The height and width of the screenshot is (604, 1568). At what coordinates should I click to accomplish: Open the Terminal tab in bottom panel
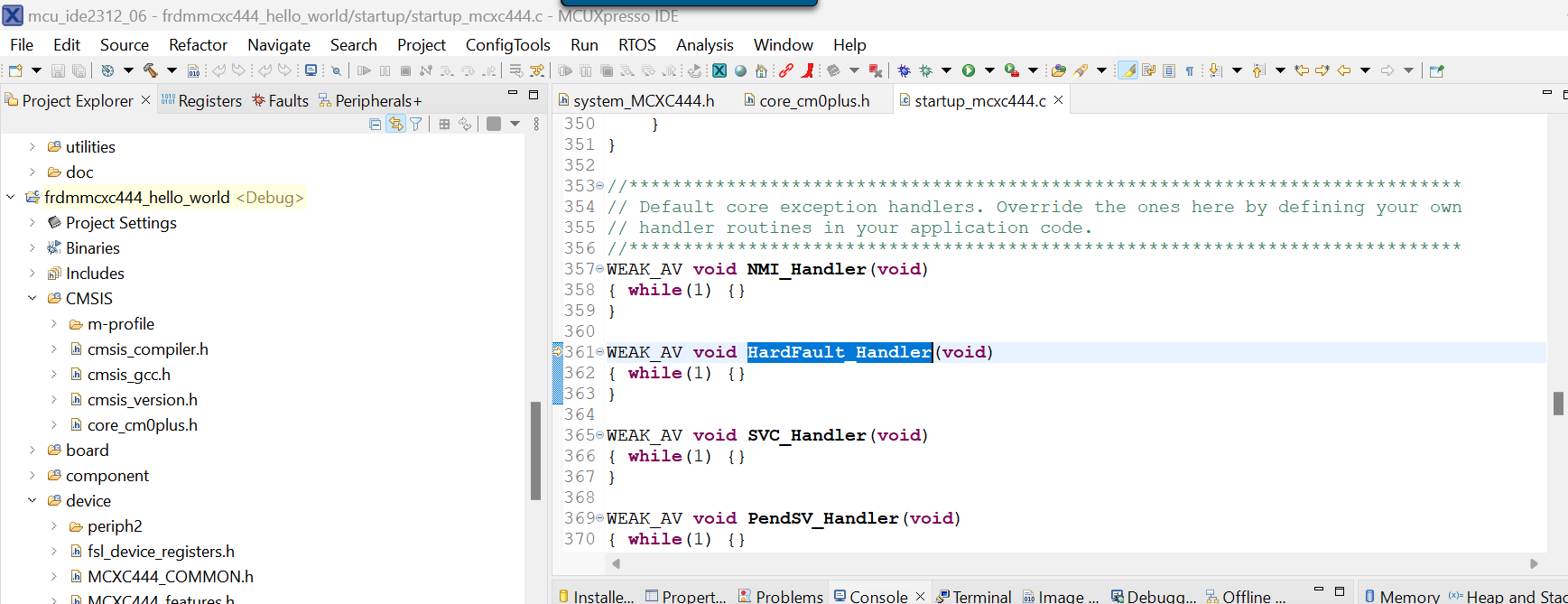[x=974, y=596]
